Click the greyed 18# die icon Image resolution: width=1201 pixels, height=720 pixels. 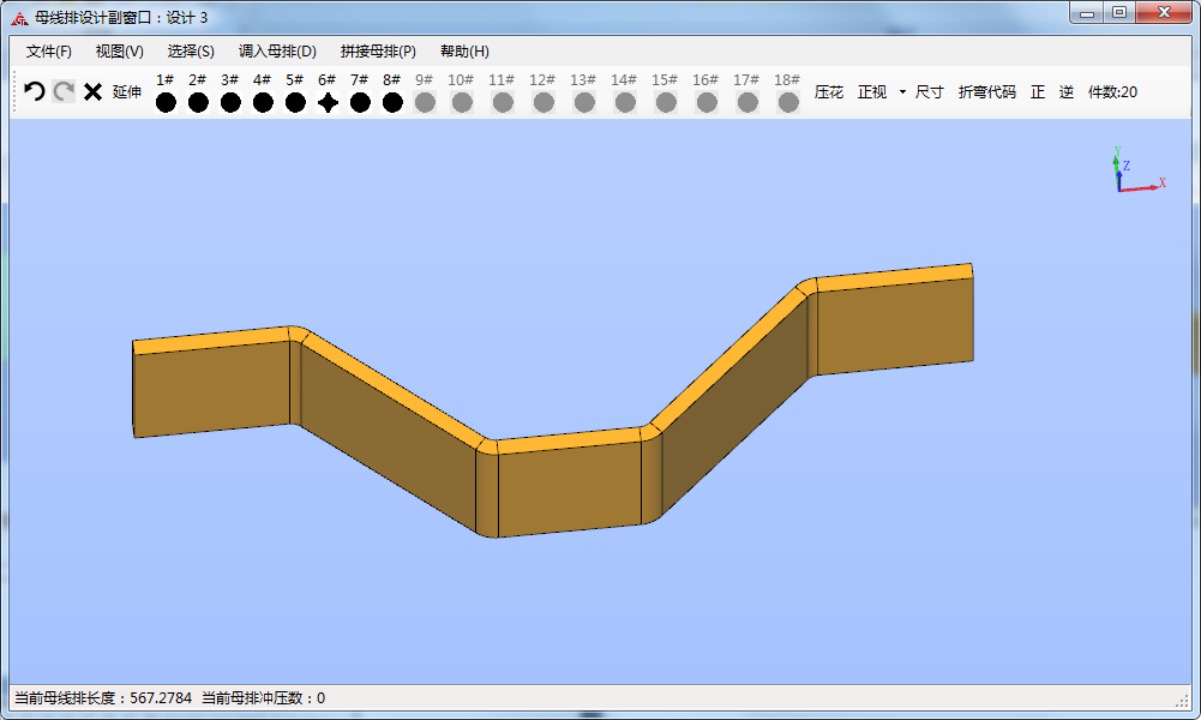pos(788,102)
